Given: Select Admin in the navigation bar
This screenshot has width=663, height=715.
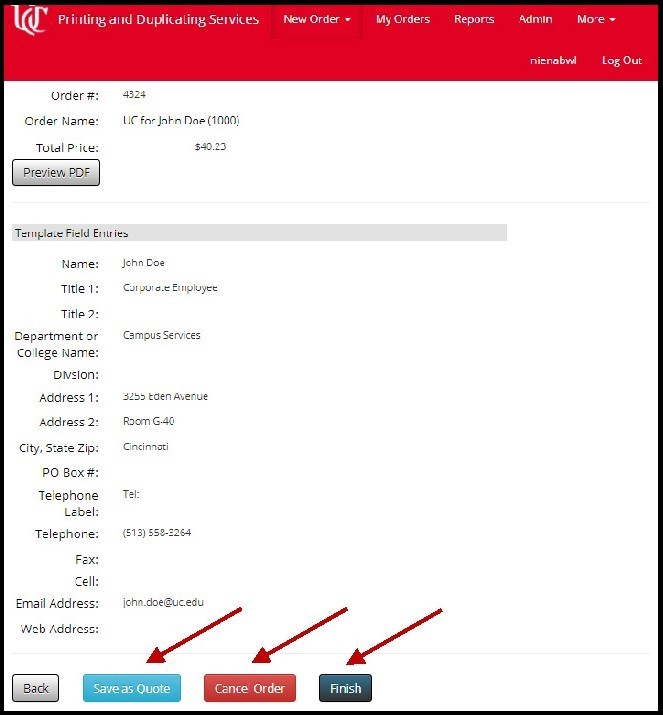Looking at the screenshot, I should click(x=535, y=20).
